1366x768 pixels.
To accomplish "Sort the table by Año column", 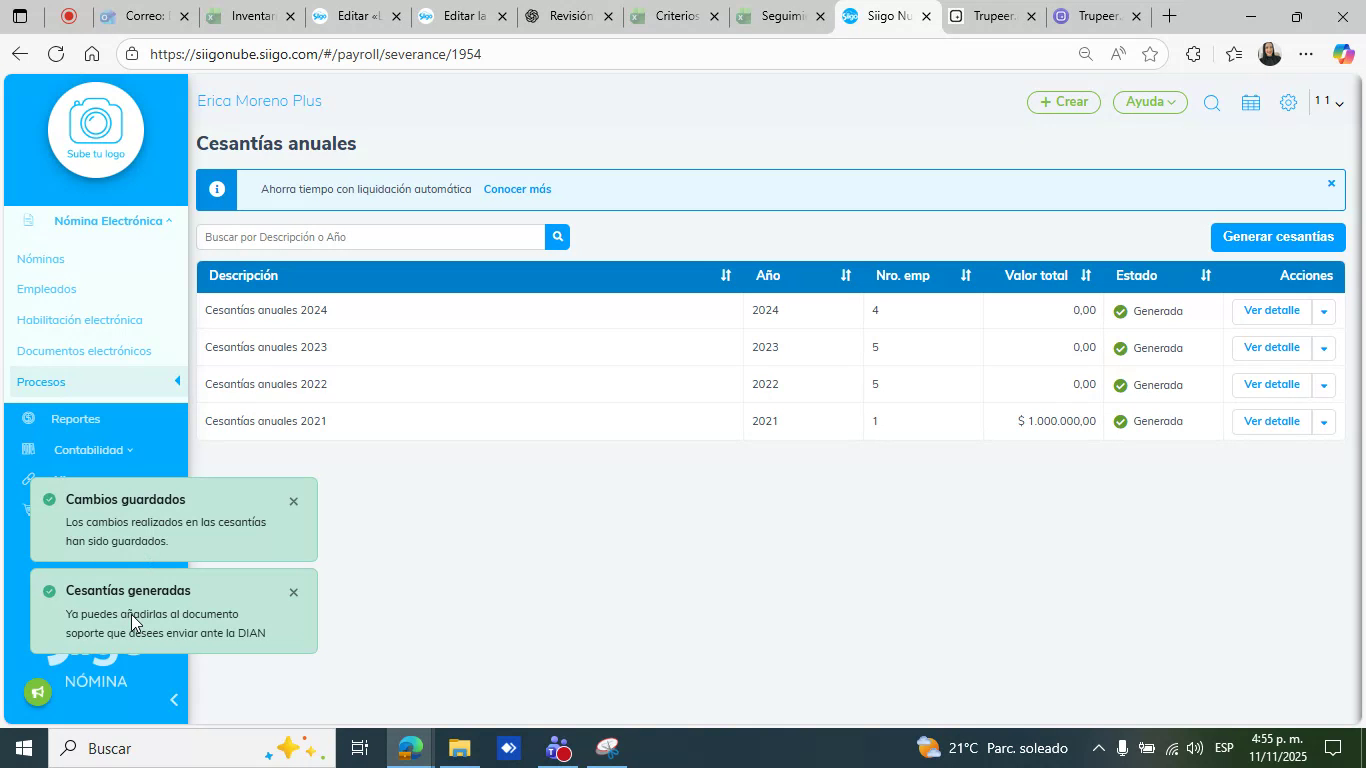I will click(846, 275).
